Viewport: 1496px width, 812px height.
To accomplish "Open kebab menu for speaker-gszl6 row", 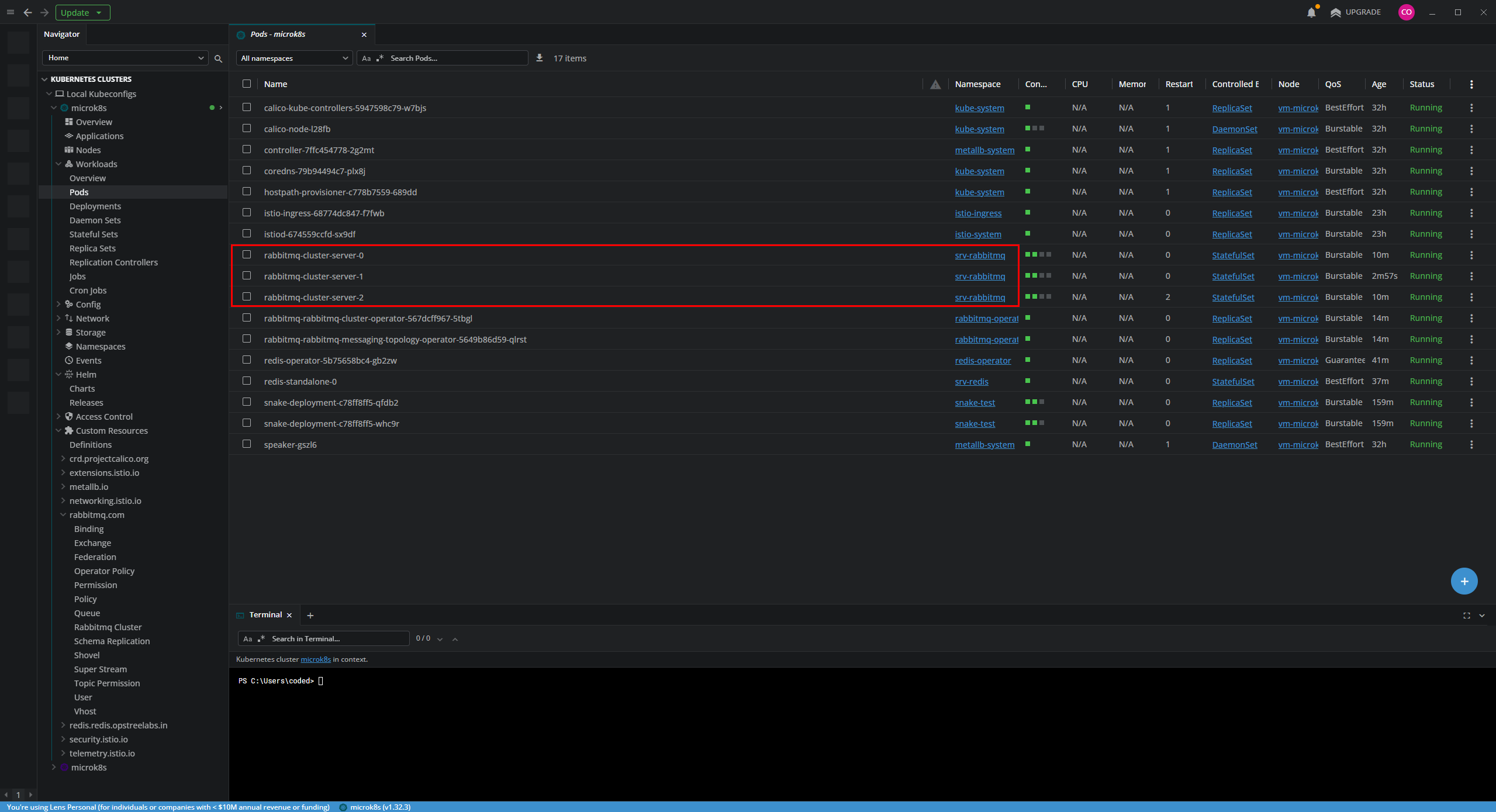I will tap(1471, 444).
